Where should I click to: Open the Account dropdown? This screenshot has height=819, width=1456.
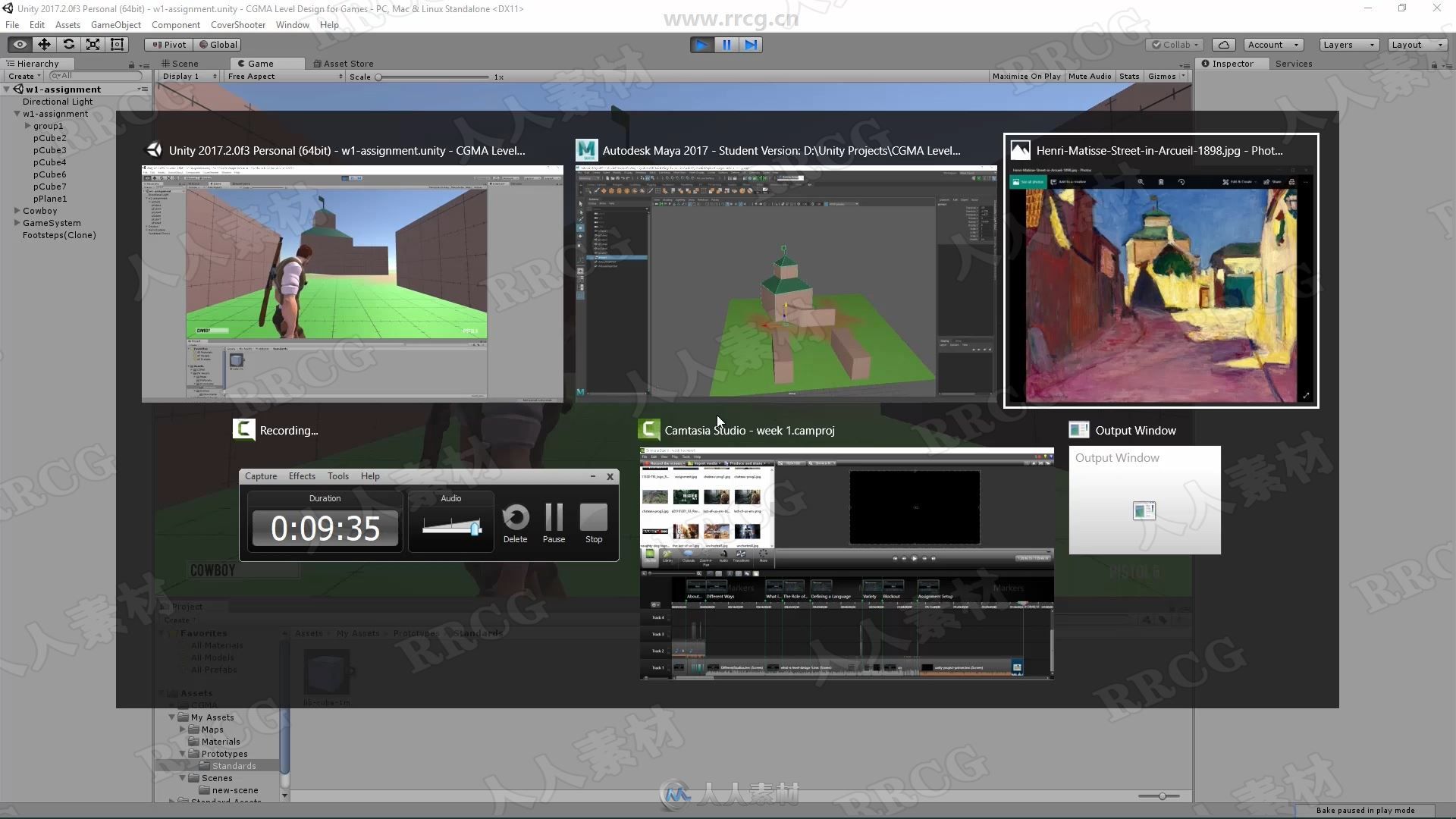click(1273, 45)
